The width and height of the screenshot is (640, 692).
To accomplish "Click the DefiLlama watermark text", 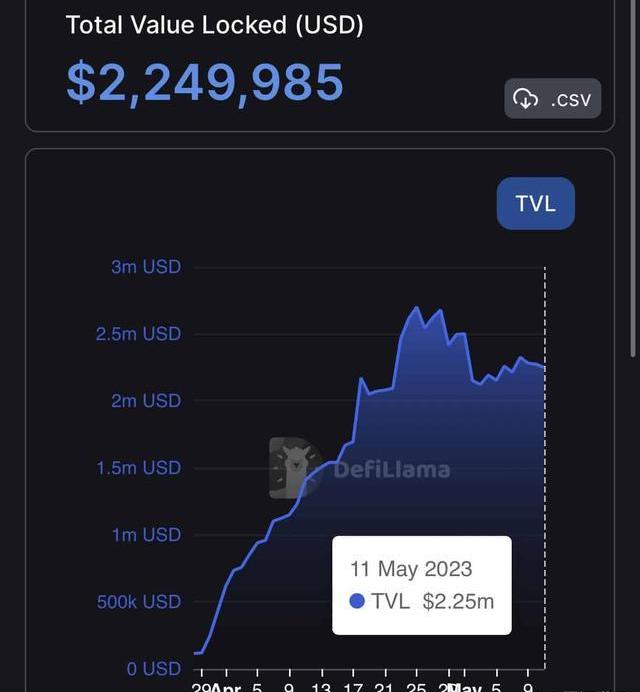I will (x=391, y=469).
